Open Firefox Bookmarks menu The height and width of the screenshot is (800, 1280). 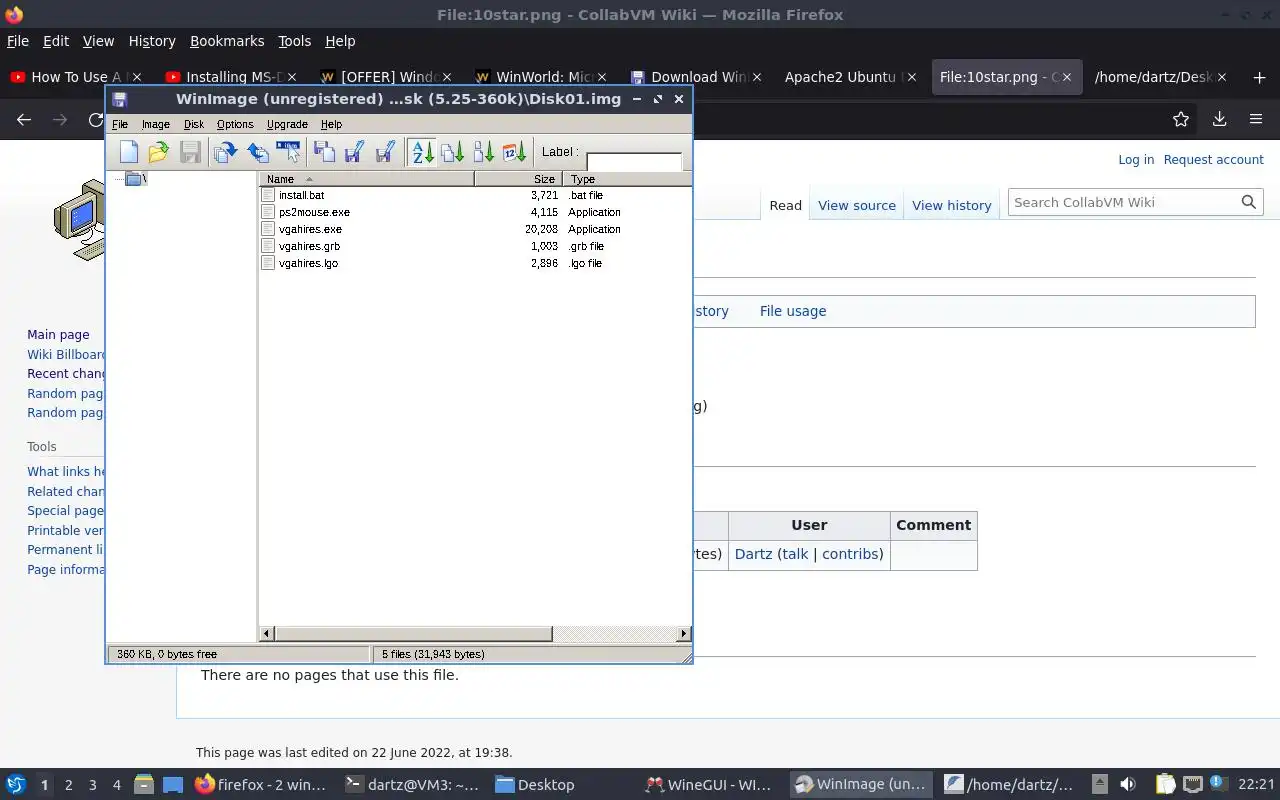227,41
